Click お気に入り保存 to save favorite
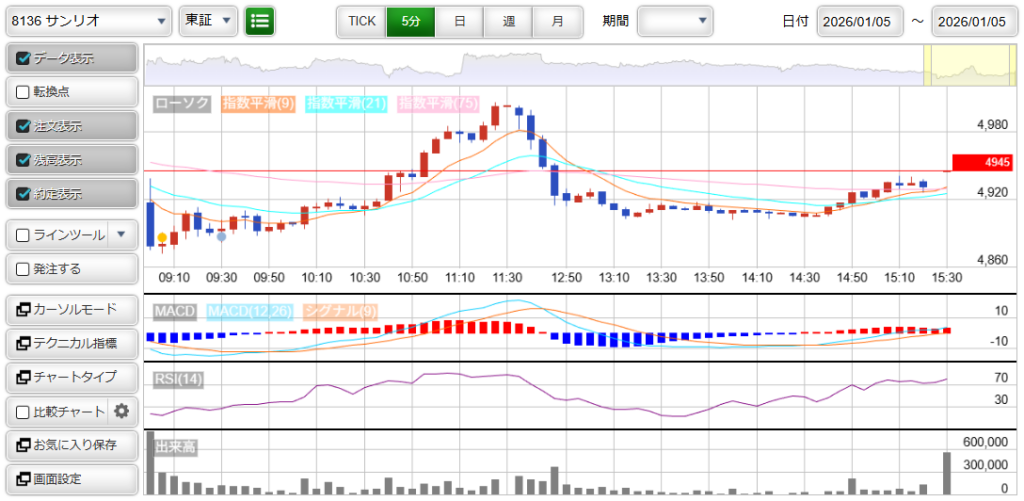This screenshot has width=1024, height=501. 70,445
